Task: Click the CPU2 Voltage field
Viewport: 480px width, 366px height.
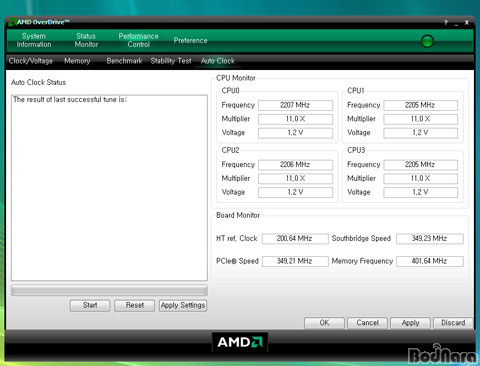Action: point(295,192)
